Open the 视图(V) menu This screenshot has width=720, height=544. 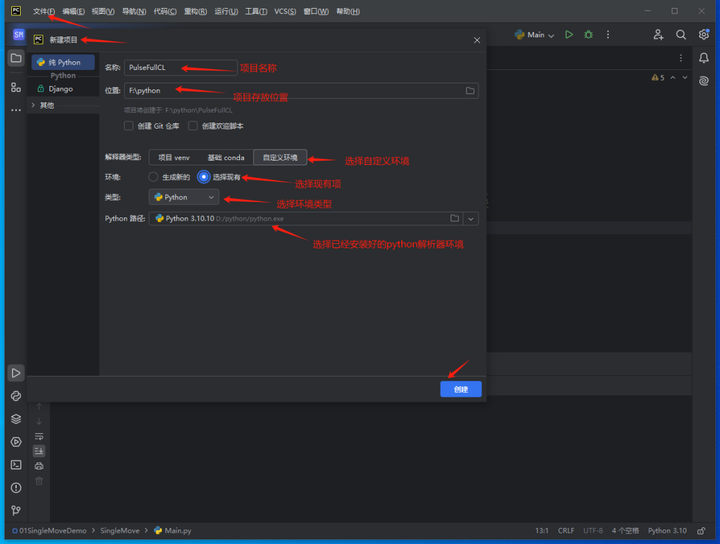pos(103,11)
